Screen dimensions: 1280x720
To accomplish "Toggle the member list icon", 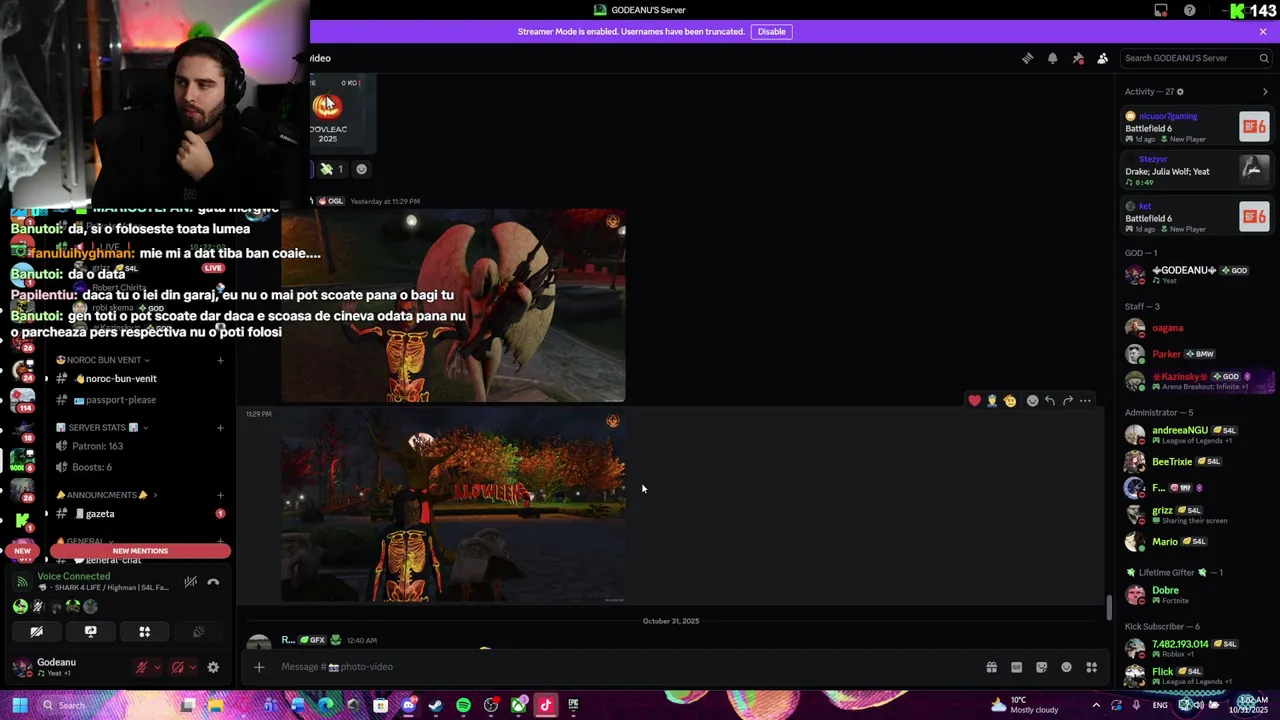I will (1102, 58).
